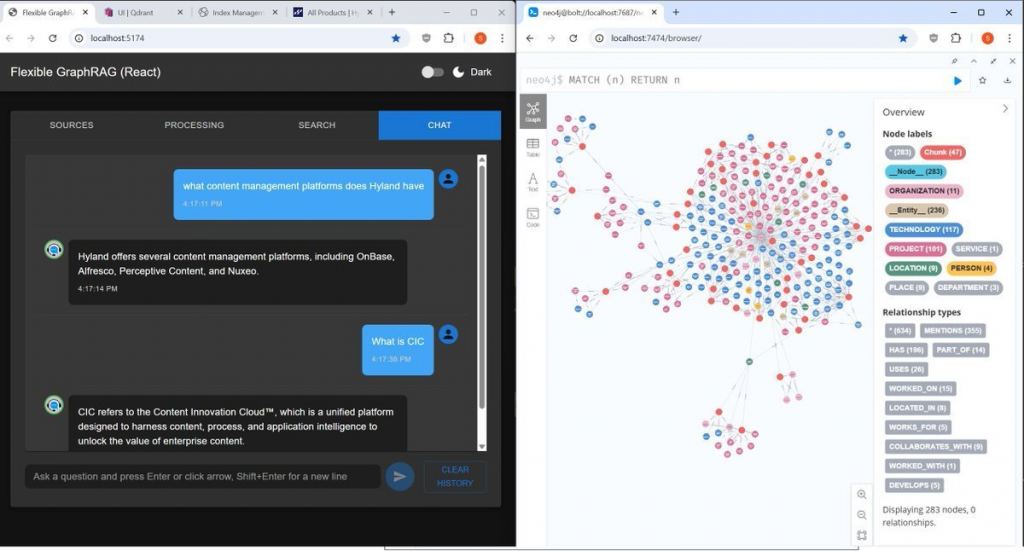Open the Text result view
Viewport: 1024px width, 551px height.
533,182
